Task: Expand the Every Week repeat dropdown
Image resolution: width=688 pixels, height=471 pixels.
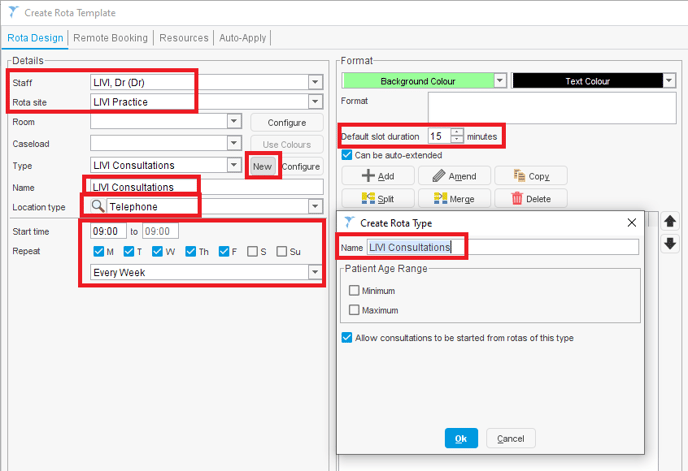Action: coord(315,272)
